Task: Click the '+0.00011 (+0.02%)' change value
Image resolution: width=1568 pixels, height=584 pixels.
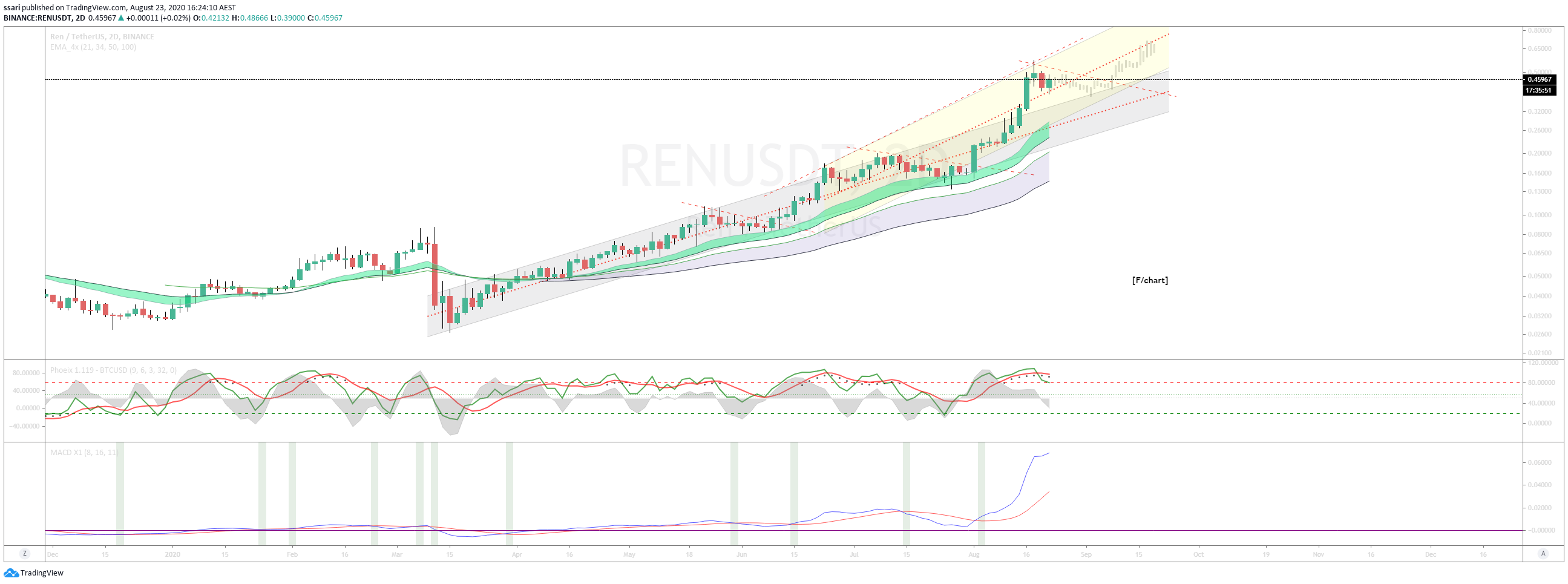Action: (159, 18)
